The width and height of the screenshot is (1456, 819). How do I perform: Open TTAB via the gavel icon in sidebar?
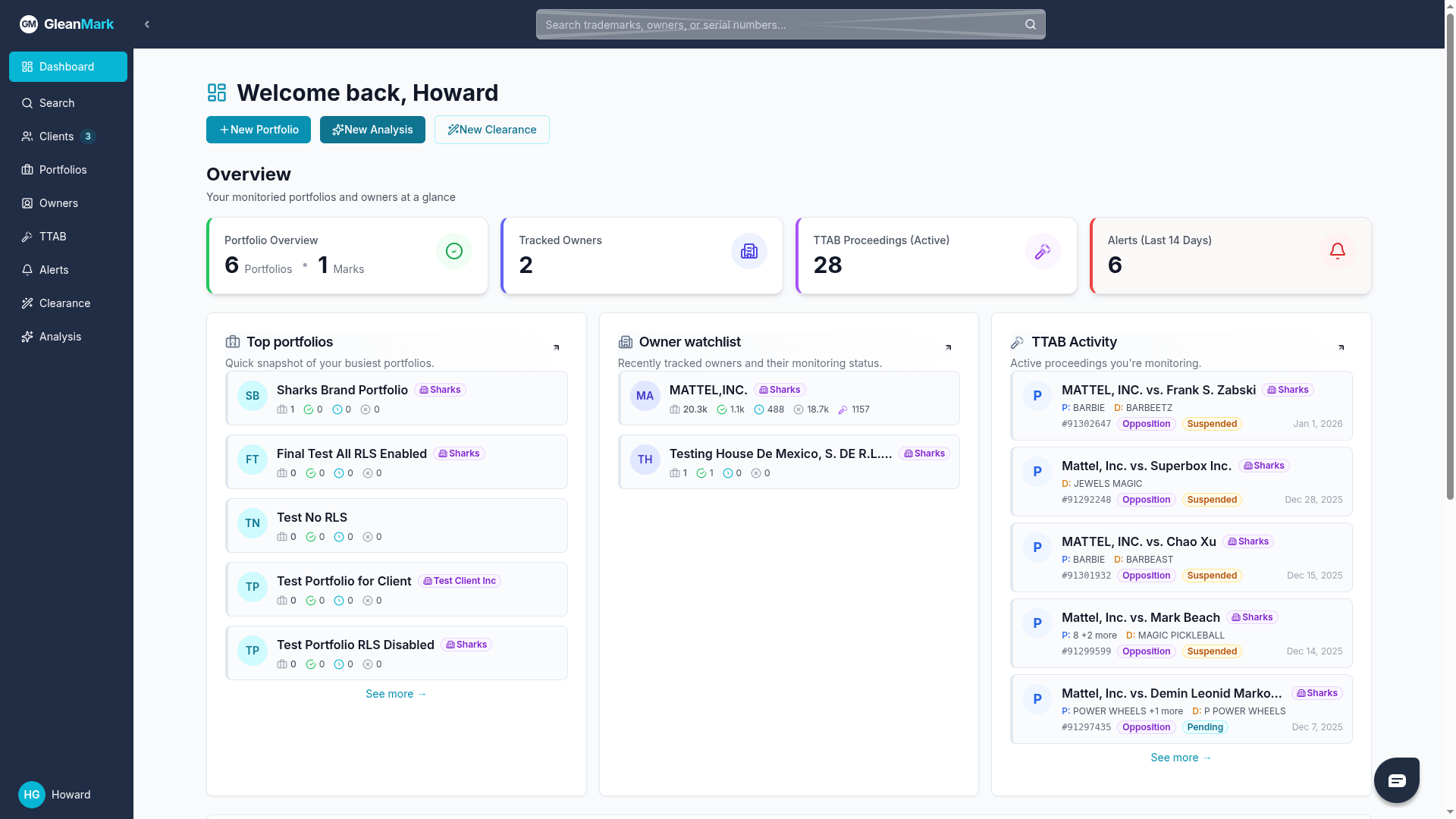coord(27,237)
